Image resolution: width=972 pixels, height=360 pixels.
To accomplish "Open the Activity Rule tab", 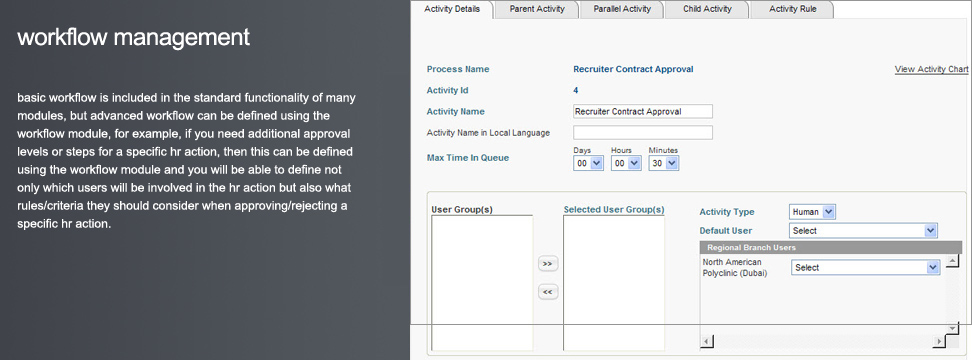I will coord(792,9).
